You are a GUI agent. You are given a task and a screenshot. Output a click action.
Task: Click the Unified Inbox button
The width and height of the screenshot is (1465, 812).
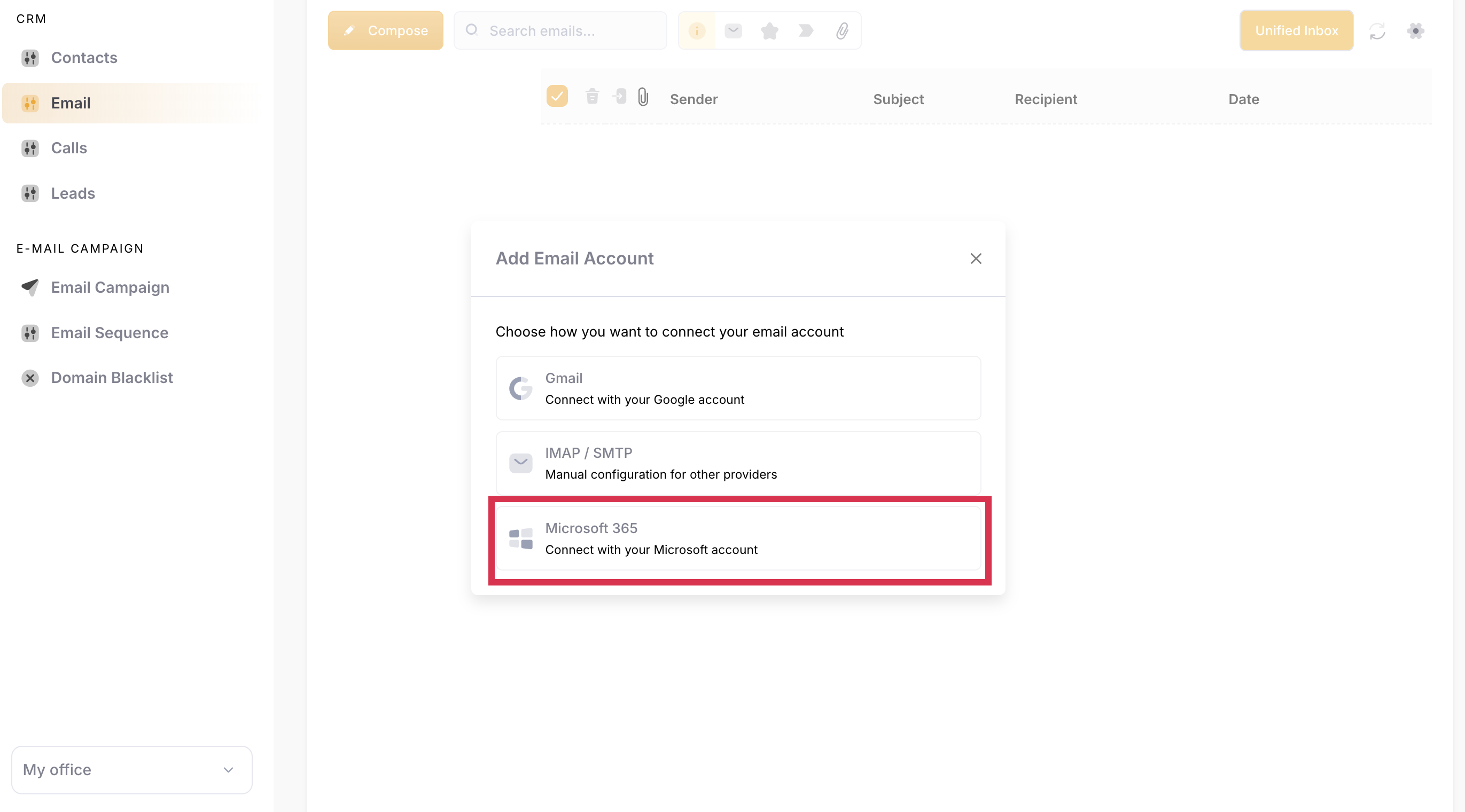[1296, 30]
